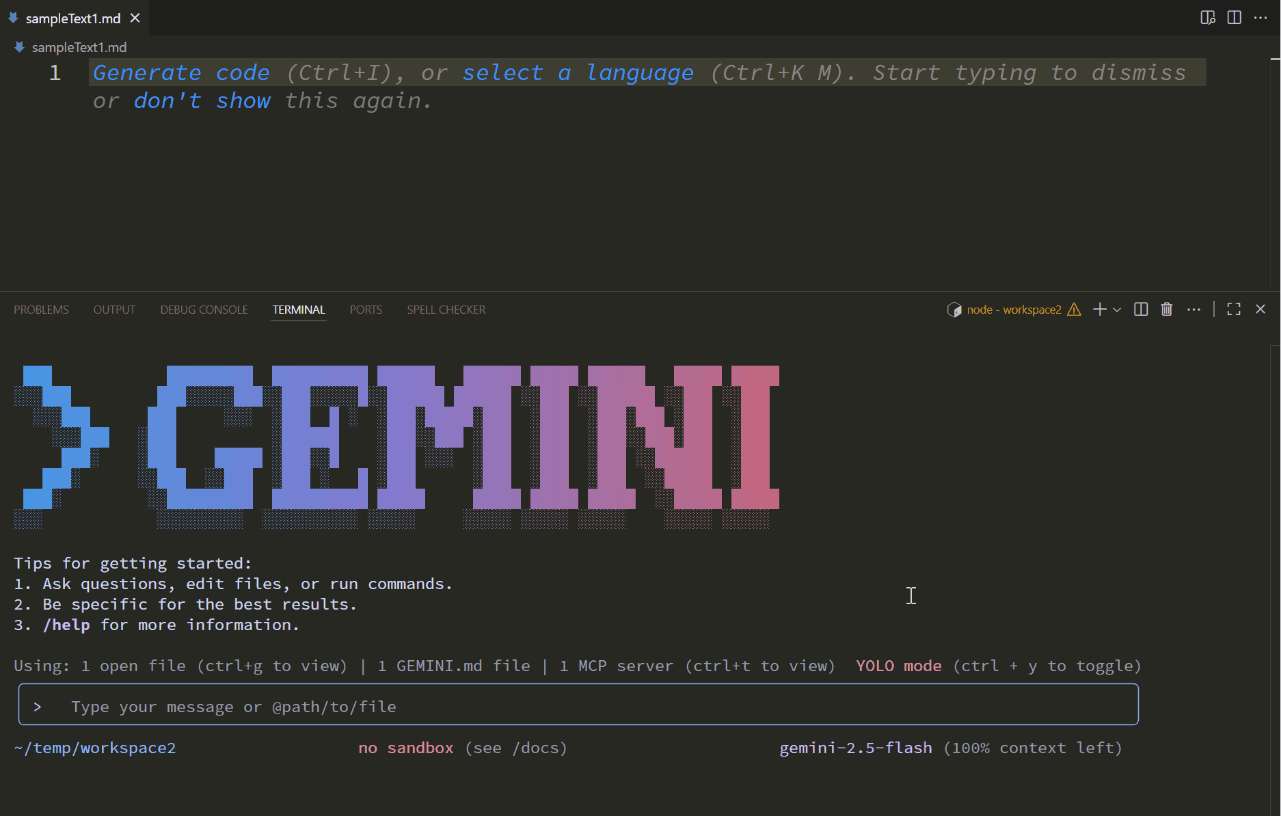Click the gemini-2.5-flash model name
Image resolution: width=1281 pixels, height=816 pixels.
(856, 748)
